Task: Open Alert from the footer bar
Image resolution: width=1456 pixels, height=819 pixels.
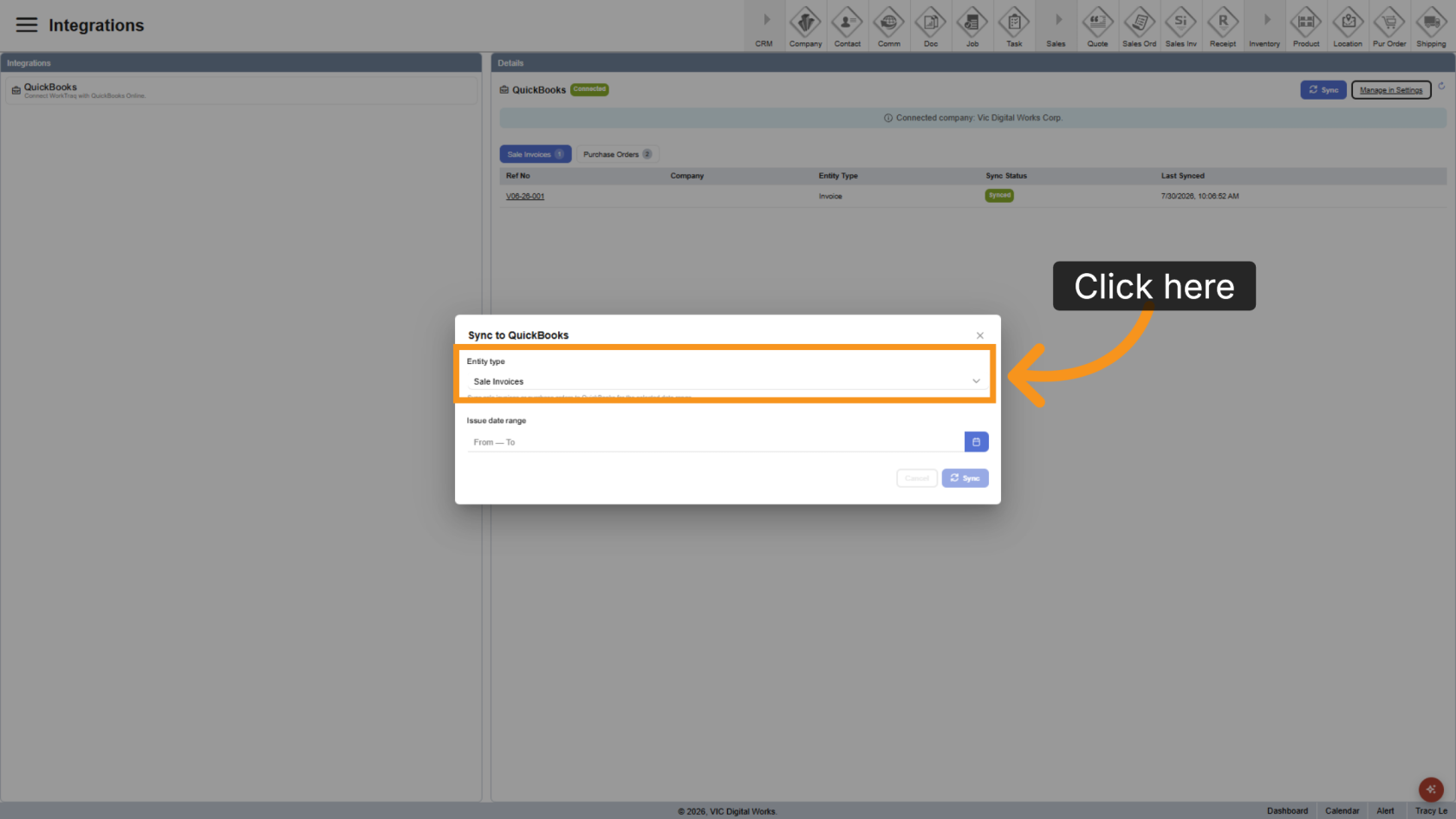Action: (1386, 811)
